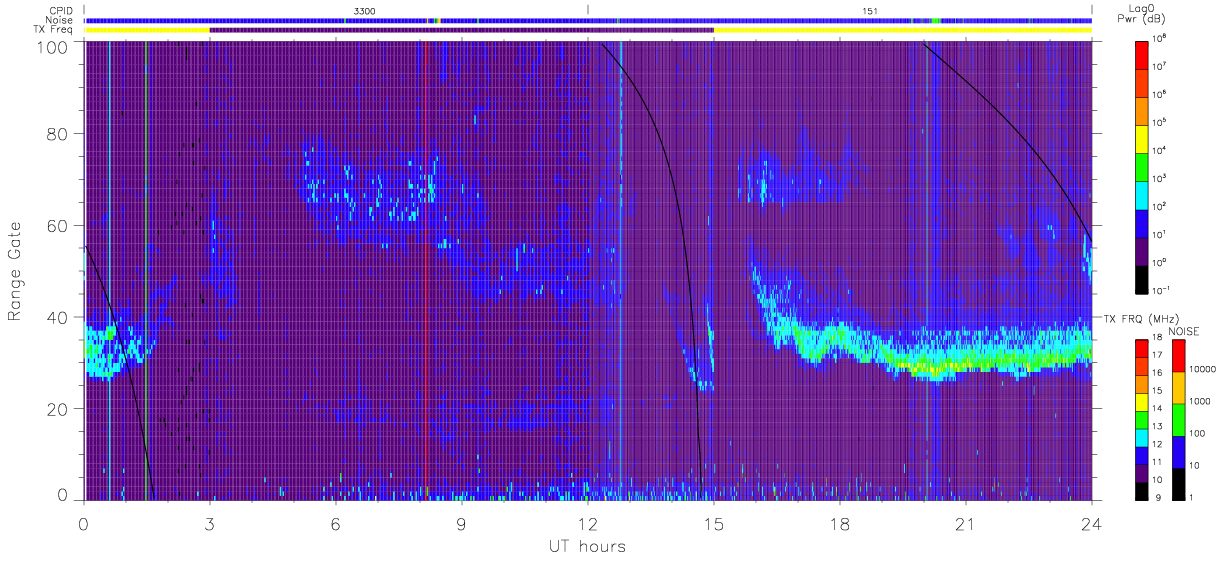Click the 'Lag0 Pwr (dB)' colorbar title
The width and height of the screenshot is (1228, 567).
pos(1143,13)
